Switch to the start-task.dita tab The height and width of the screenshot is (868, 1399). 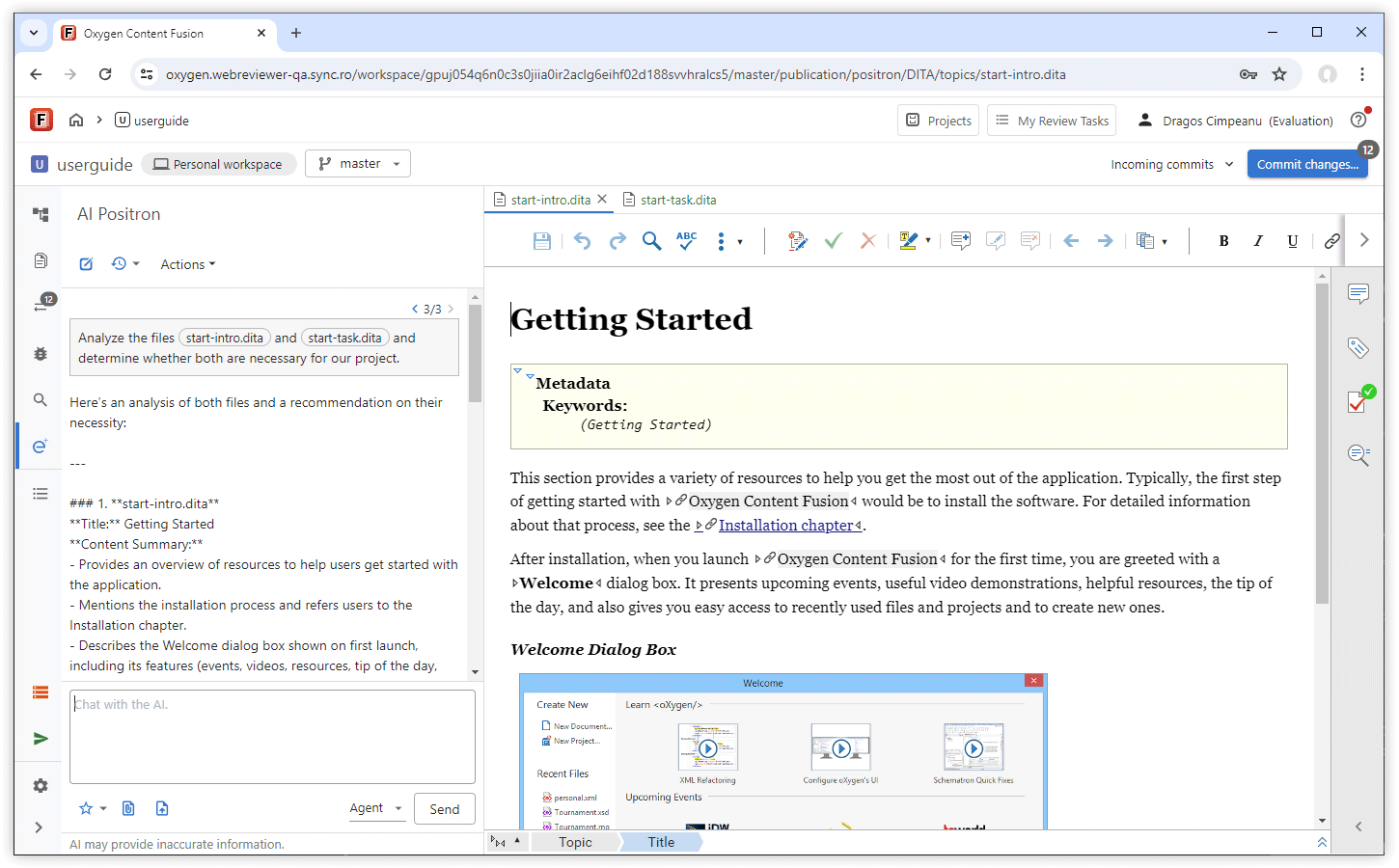click(670, 200)
